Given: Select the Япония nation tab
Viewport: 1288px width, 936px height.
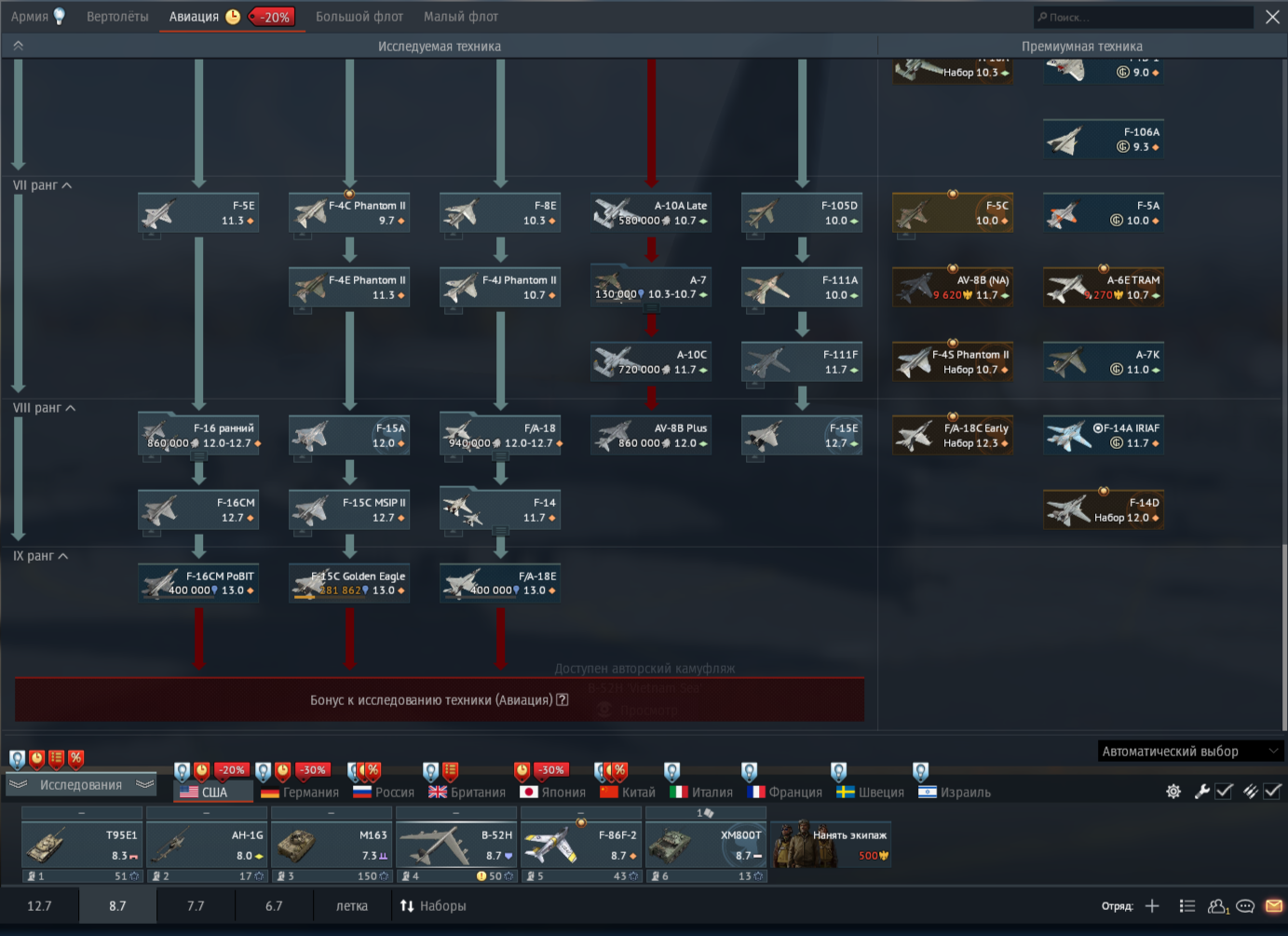Looking at the screenshot, I should tap(553, 793).
